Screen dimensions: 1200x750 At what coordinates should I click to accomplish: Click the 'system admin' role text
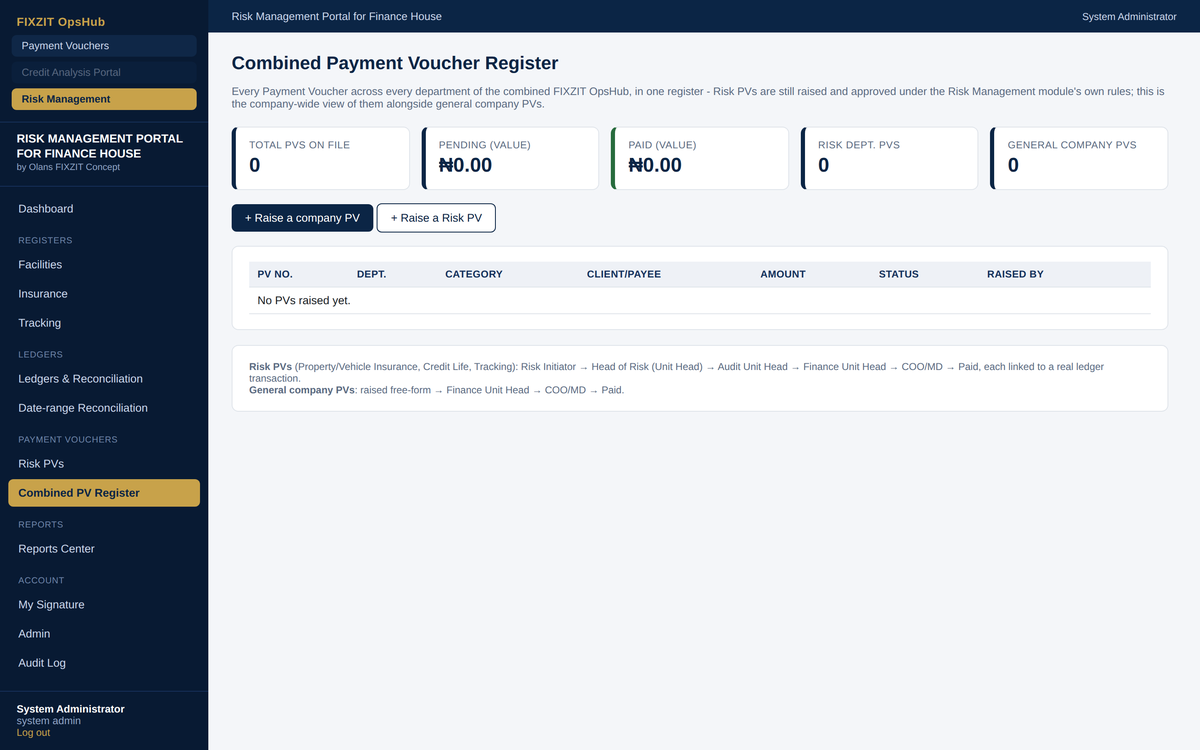tap(49, 721)
